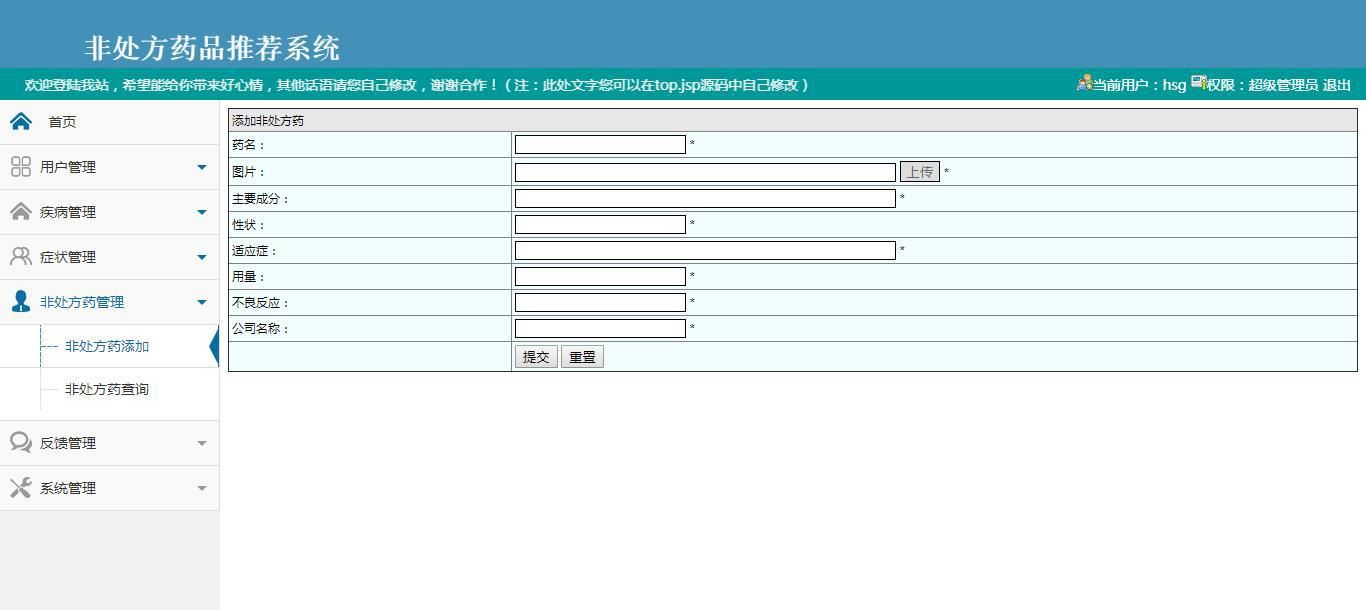Click the 疾病管理 house icon
Screen dimensions: 1366x610
coord(21,212)
